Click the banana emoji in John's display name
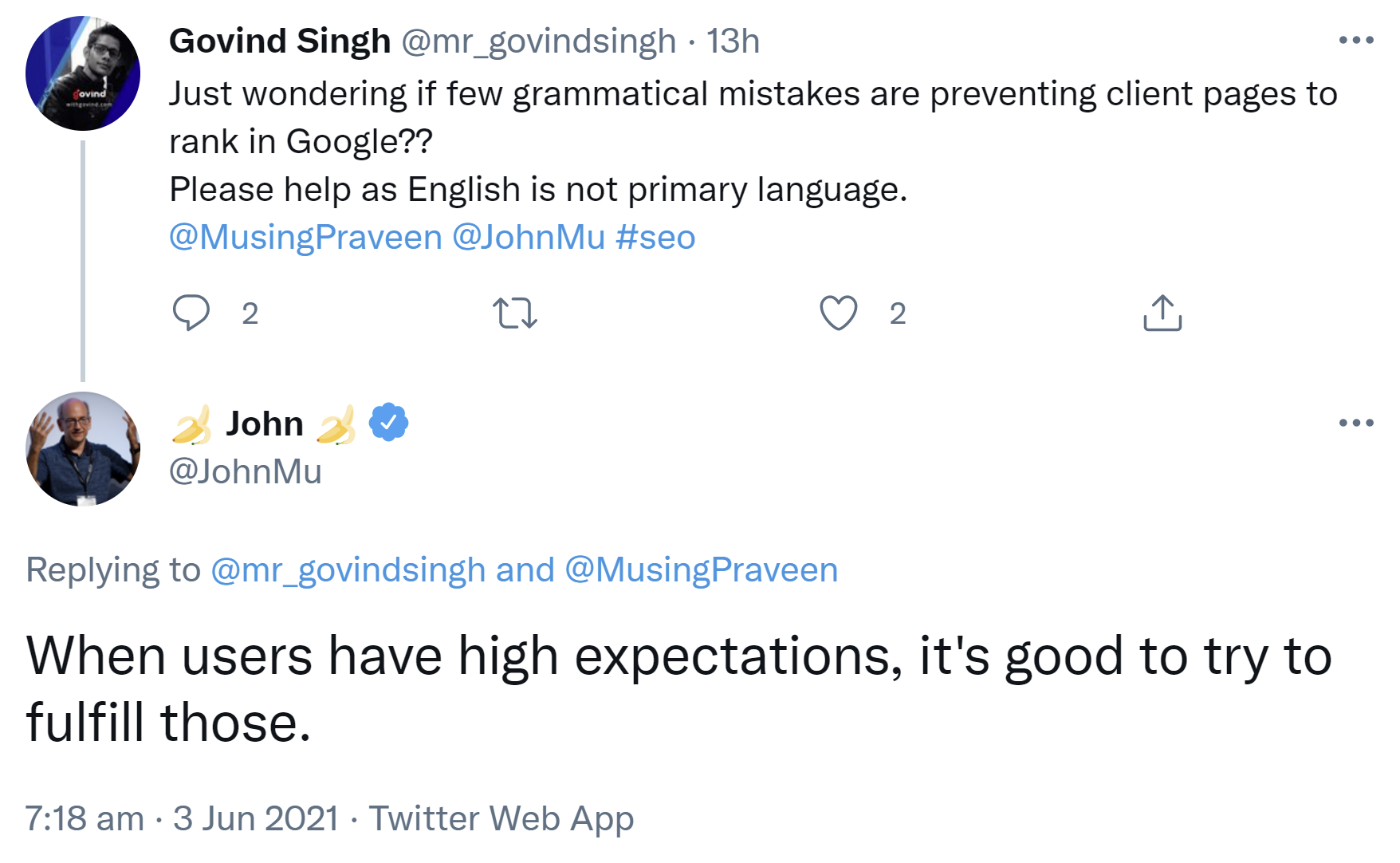Screen dimensions: 1400x863 click(194, 424)
